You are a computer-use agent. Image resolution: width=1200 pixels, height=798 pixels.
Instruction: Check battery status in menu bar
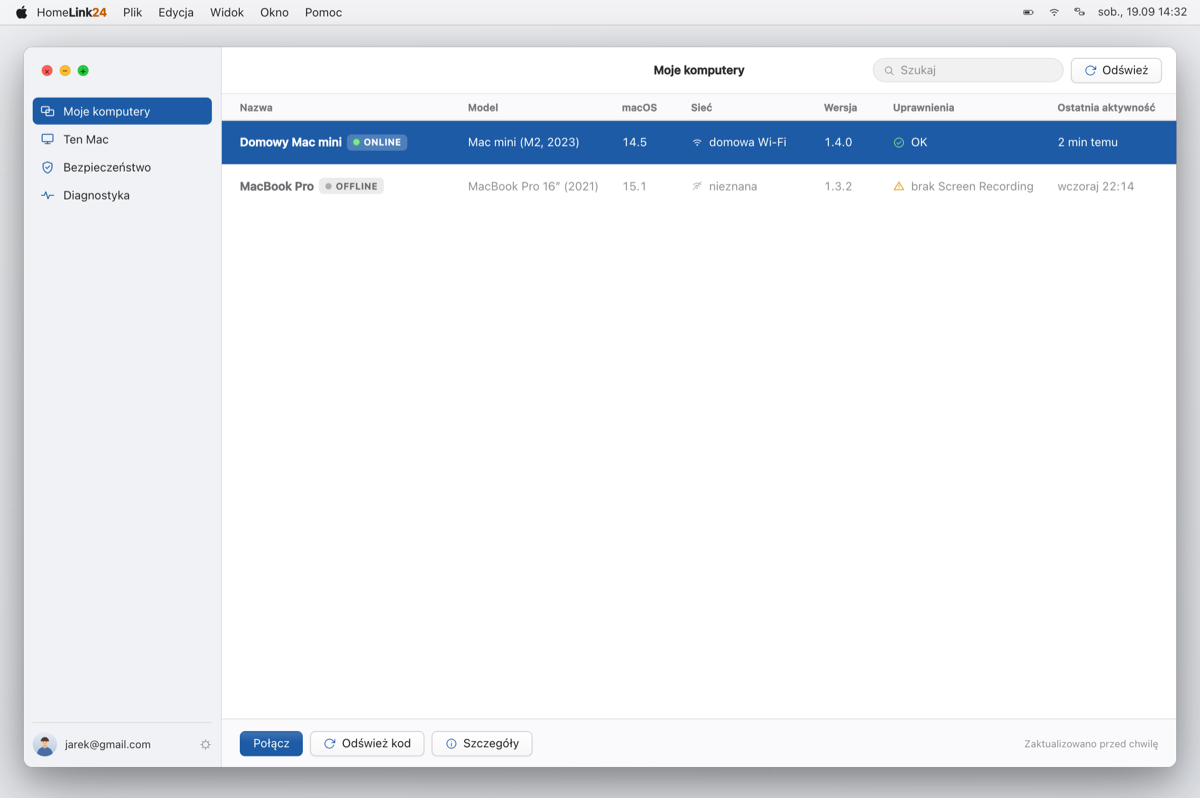coord(1028,12)
